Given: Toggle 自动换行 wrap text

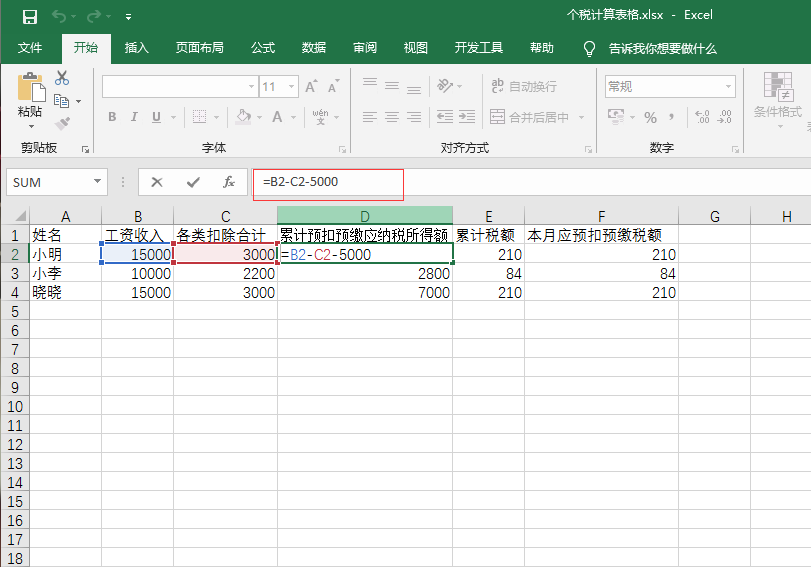Looking at the screenshot, I should pyautogui.click(x=524, y=86).
